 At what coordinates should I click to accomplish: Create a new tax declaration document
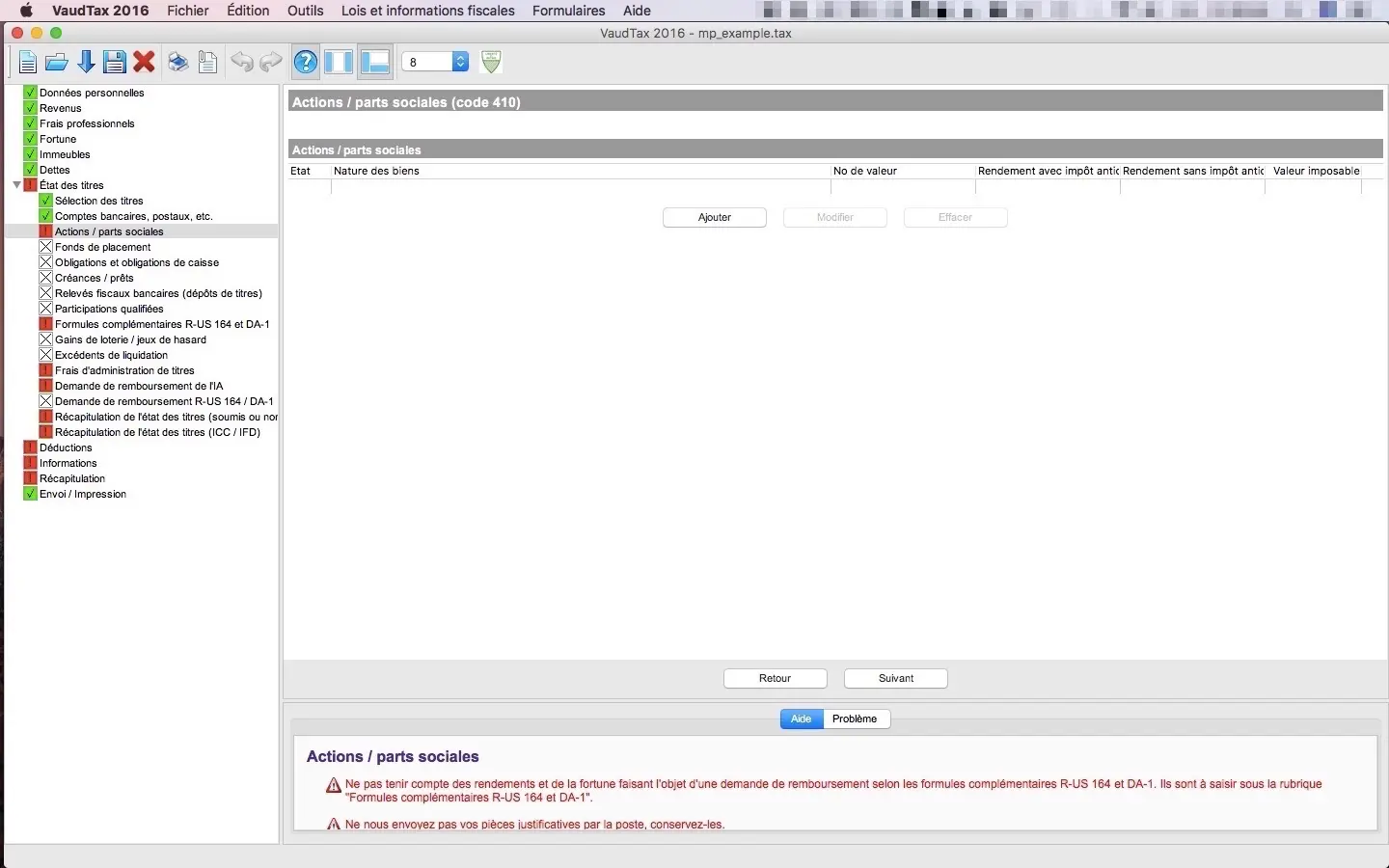[x=28, y=63]
